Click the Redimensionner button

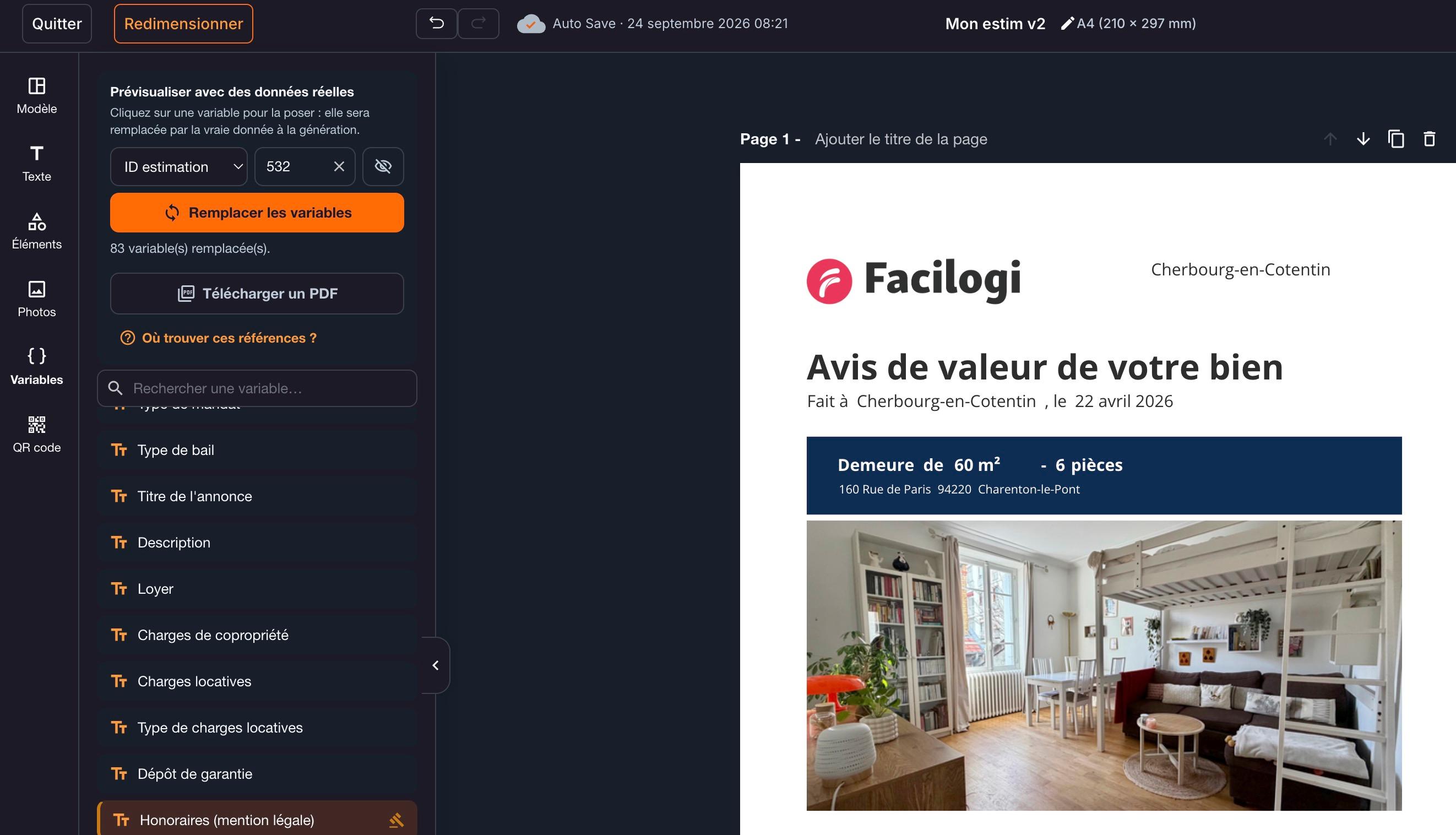(183, 24)
